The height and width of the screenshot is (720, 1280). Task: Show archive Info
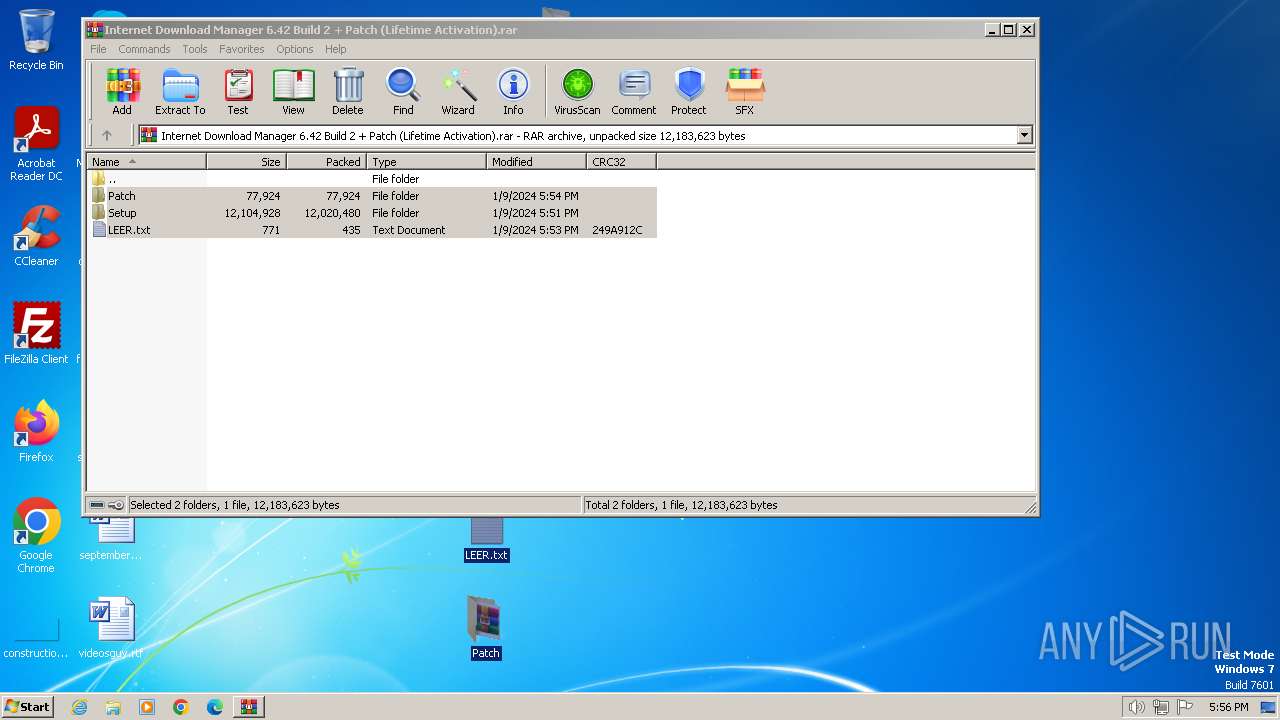pos(513,92)
